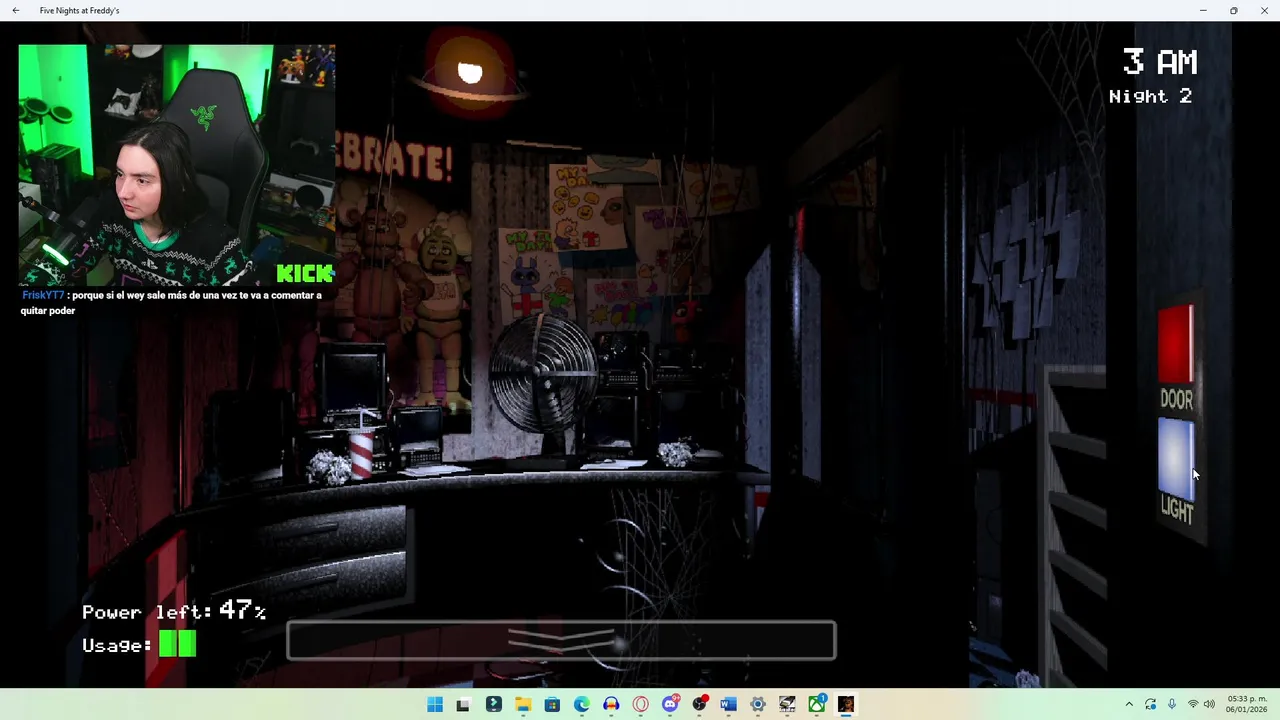The image size is (1280, 720).
Task: Open the volume speaker tray icon
Action: [1209, 705]
